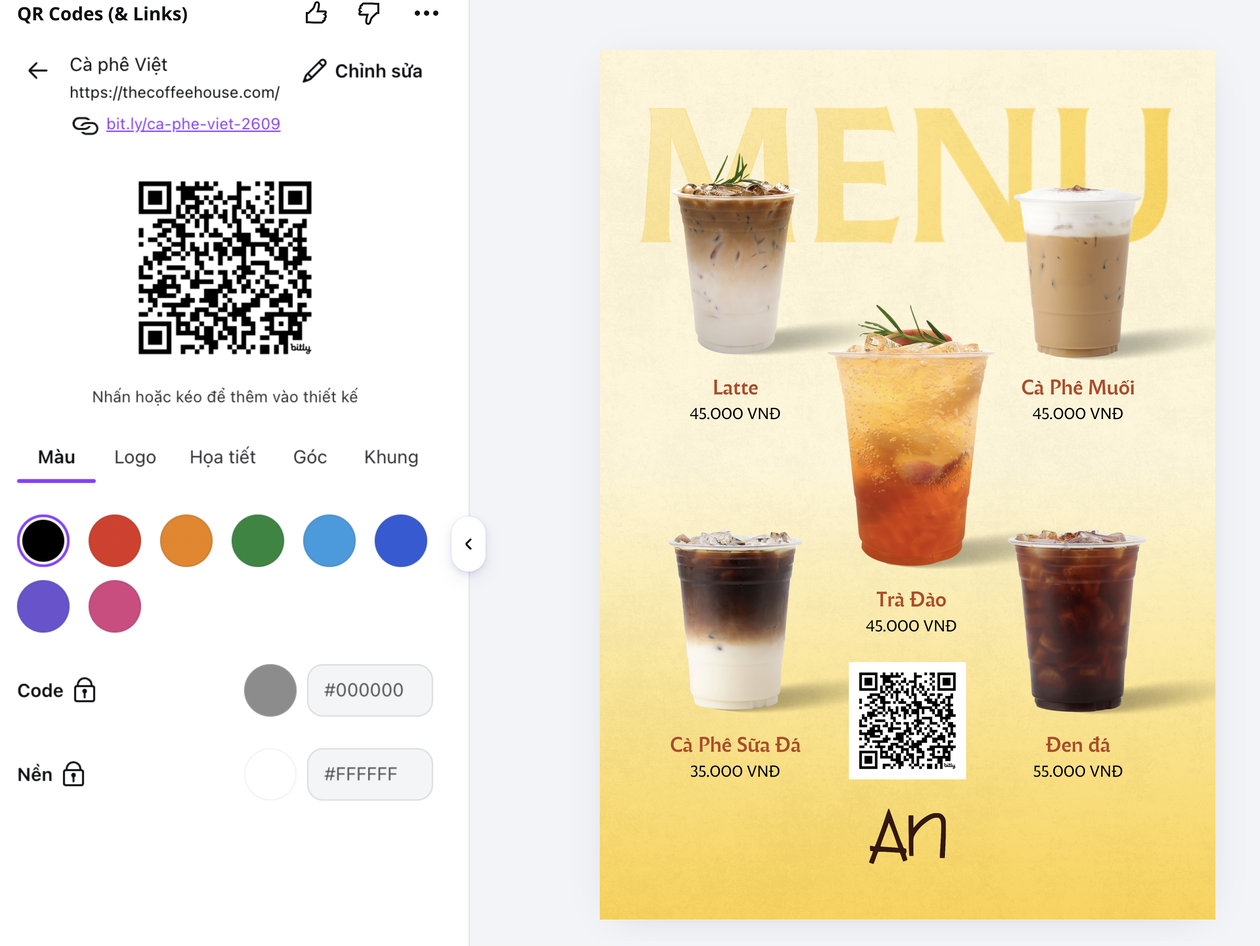Open the Góc tab

click(x=310, y=457)
